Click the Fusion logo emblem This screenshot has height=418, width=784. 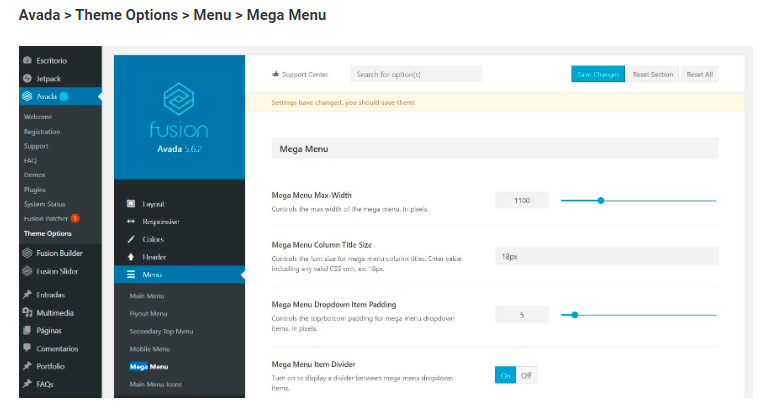coord(179,100)
